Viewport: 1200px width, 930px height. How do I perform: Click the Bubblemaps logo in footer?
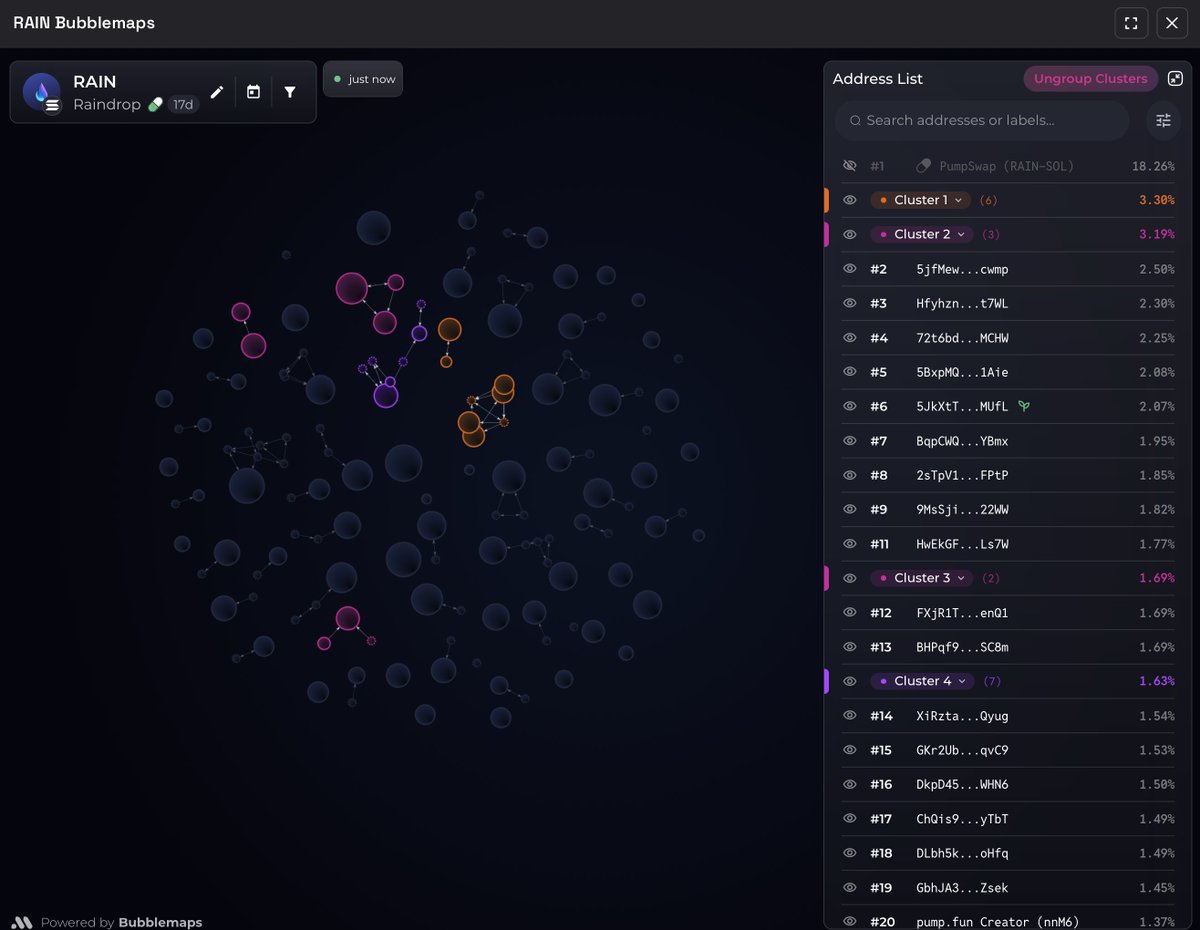tap(21, 922)
